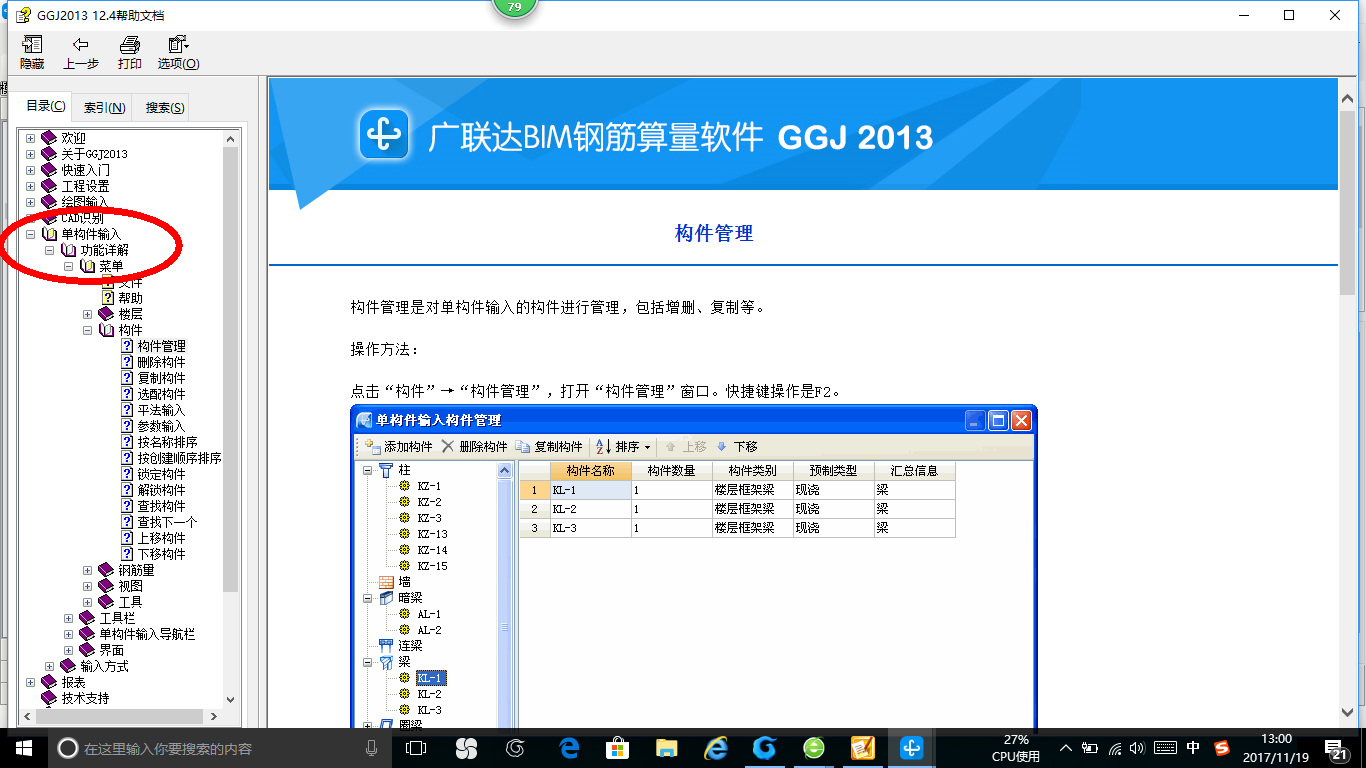
Task: Open the Microsoft Store taskbar icon
Action: coord(618,748)
